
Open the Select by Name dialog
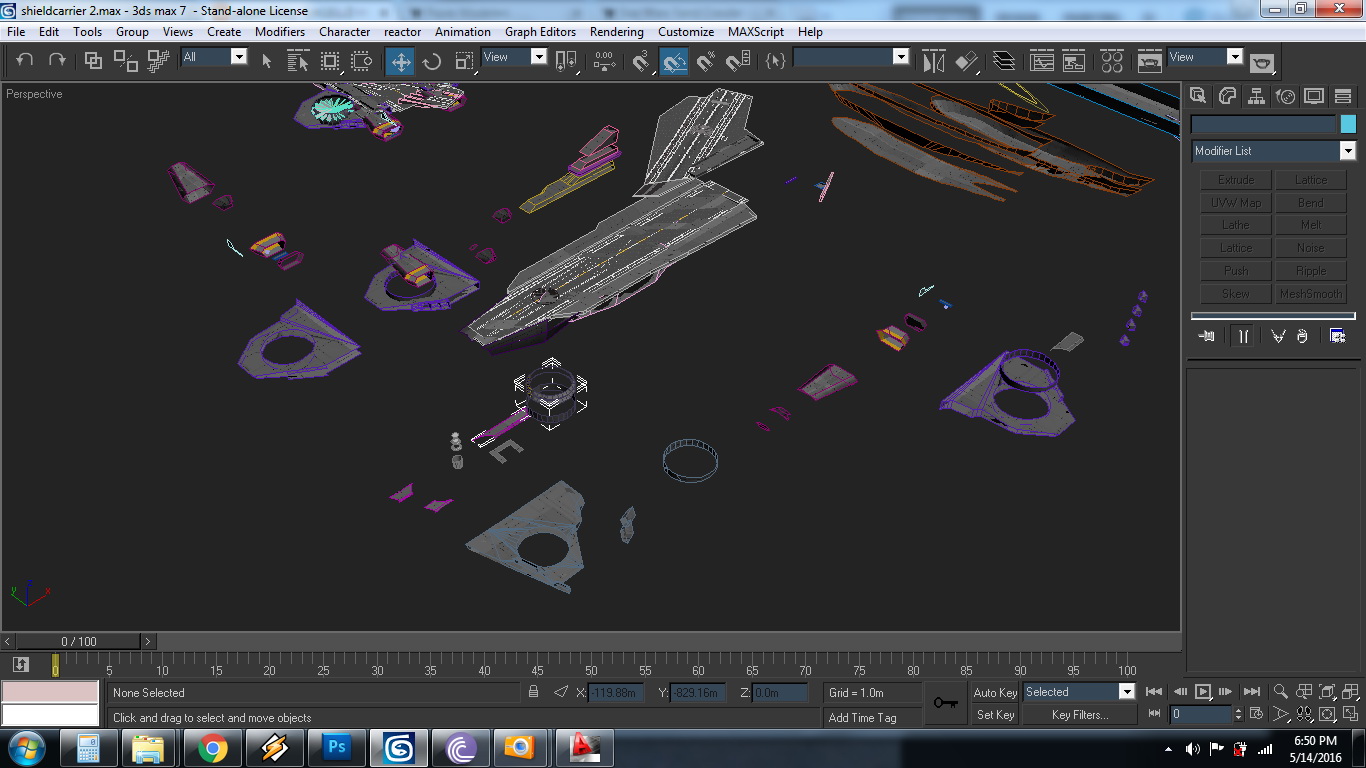coord(298,61)
